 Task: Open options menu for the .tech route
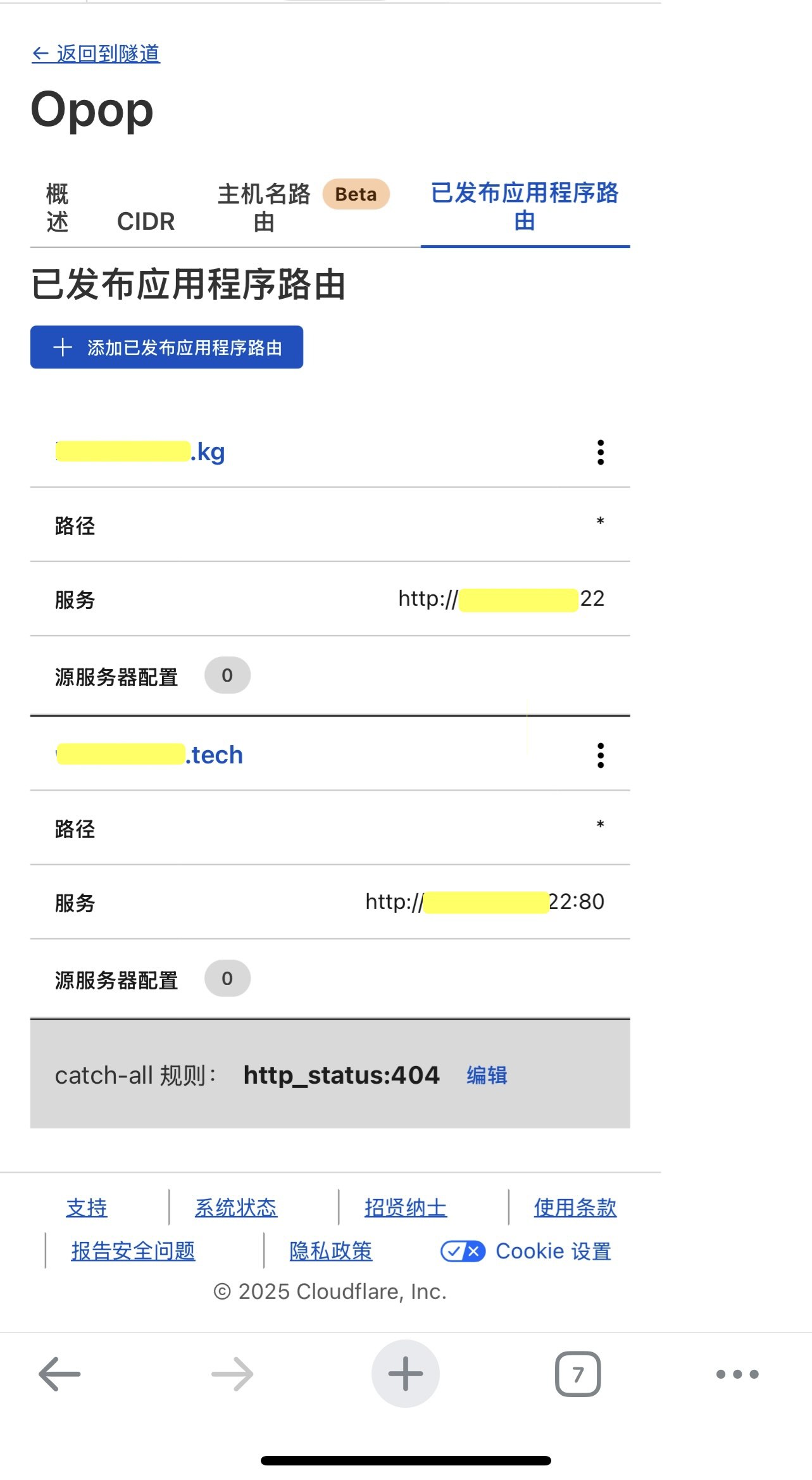click(x=600, y=755)
